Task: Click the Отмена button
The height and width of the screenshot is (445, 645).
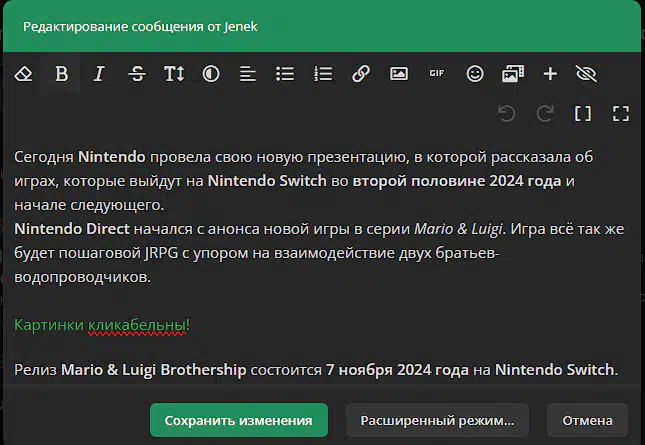Action: 587,420
